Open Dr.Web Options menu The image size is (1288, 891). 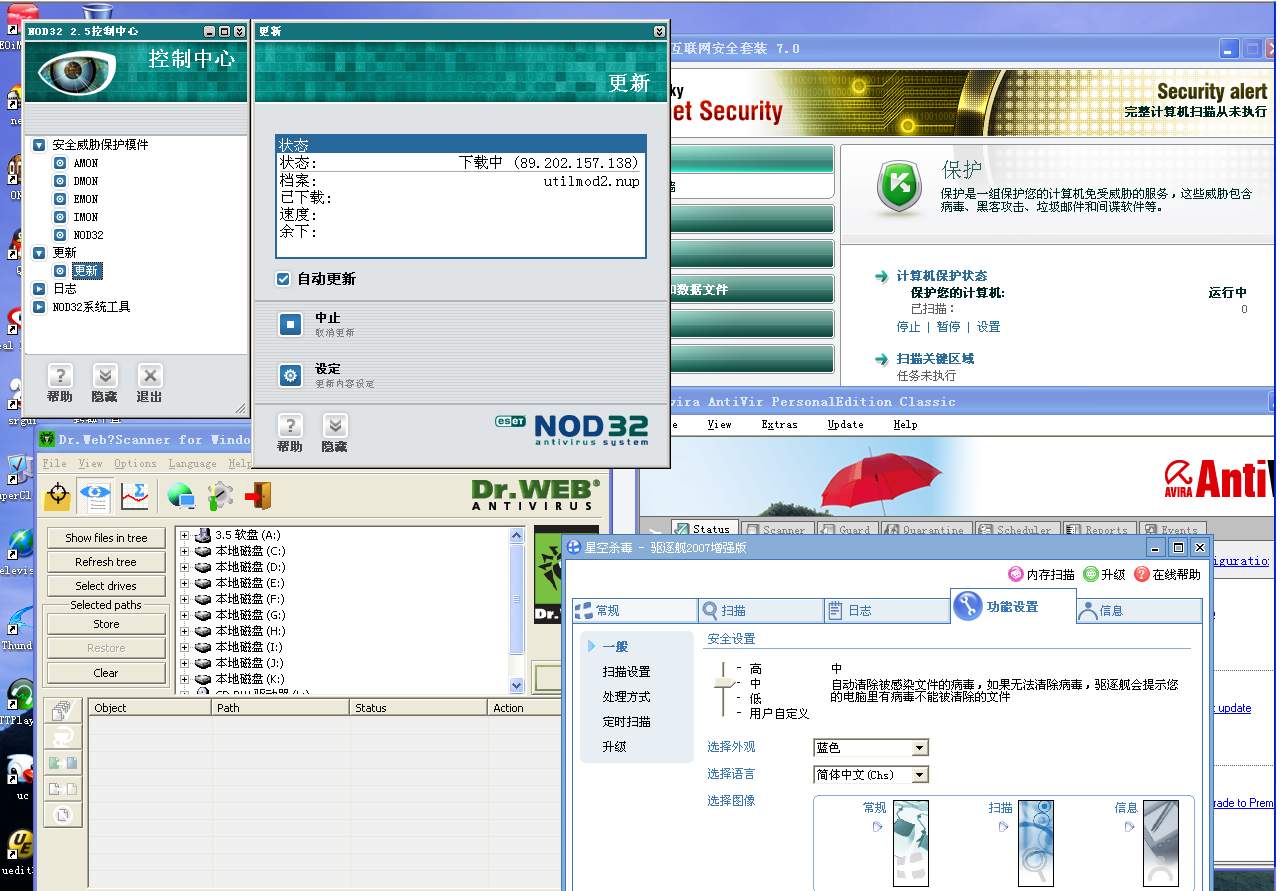pos(135,463)
